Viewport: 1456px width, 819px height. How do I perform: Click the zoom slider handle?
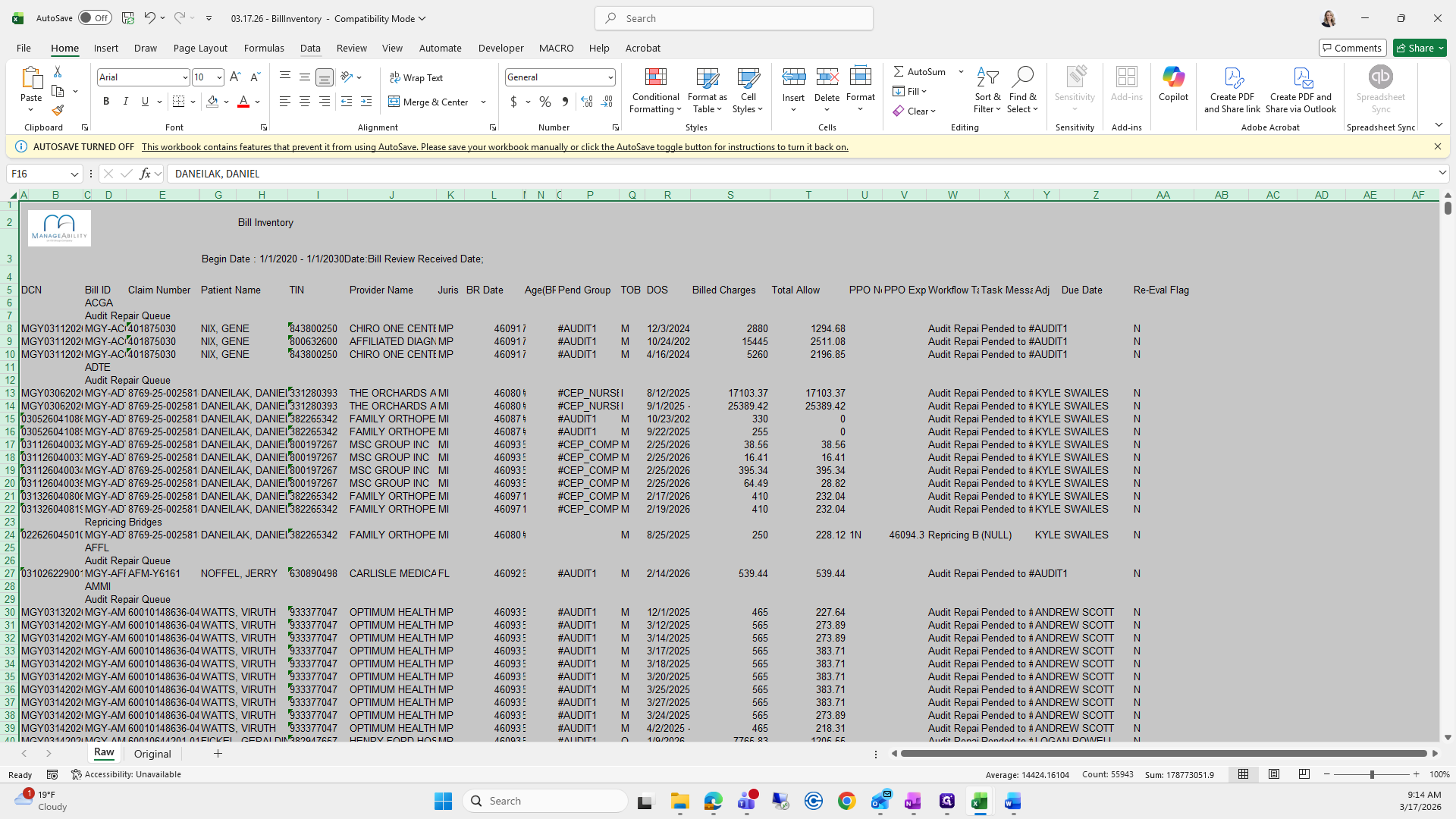click(x=1371, y=774)
